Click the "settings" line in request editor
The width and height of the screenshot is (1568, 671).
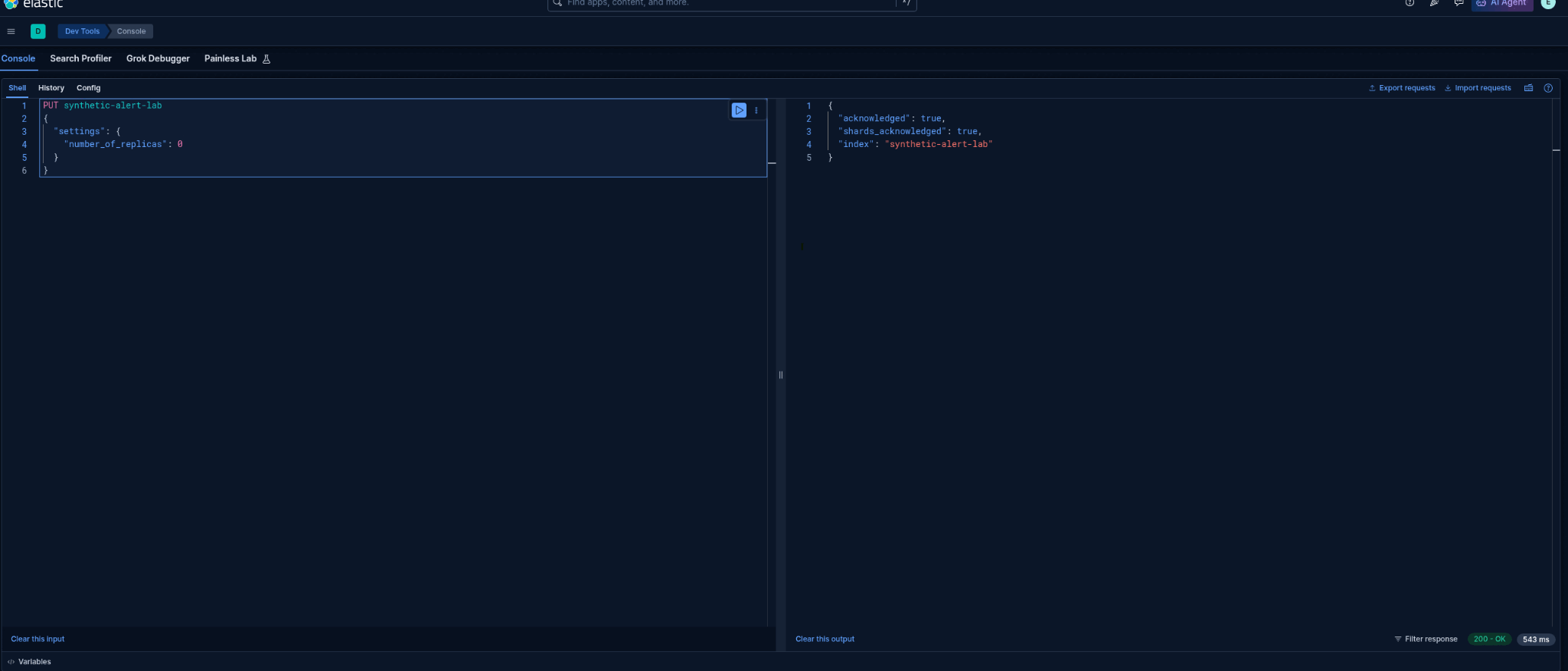point(87,132)
